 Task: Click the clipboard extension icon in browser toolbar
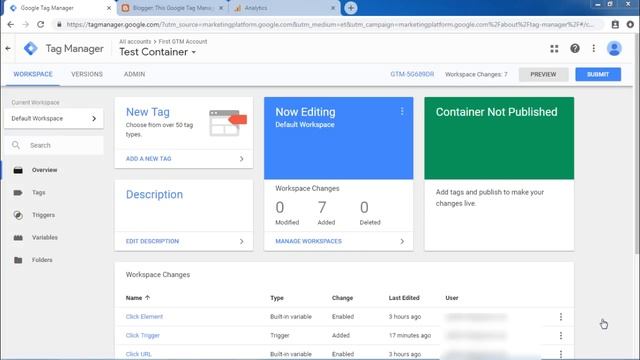pos(615,24)
